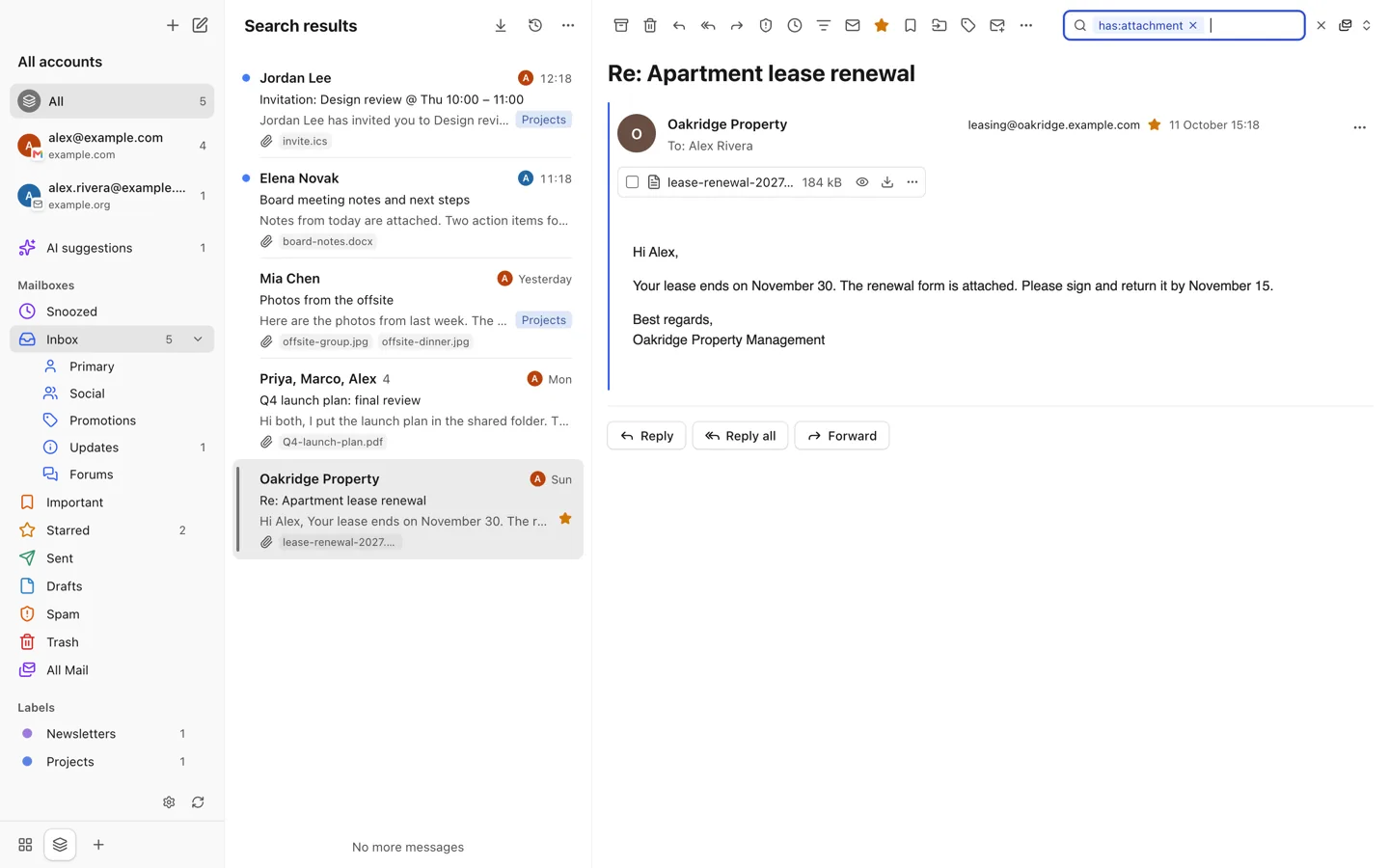Tick the lease-renewal attachment checkbox

[x=632, y=182]
